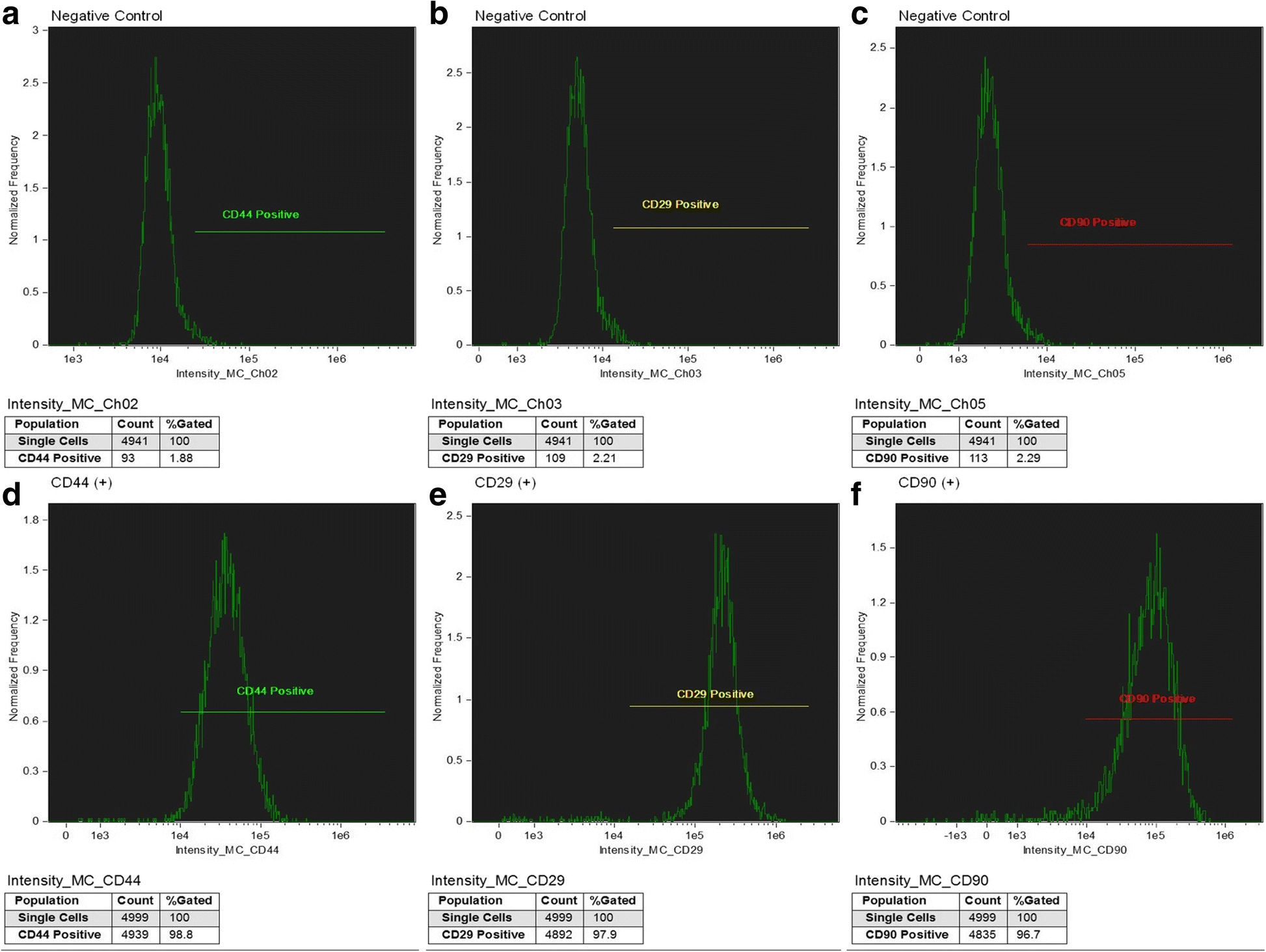This screenshot has width=1266, height=952.
Task: Click the Intensity_MC_CD90 table heading
Action: [x=921, y=880]
